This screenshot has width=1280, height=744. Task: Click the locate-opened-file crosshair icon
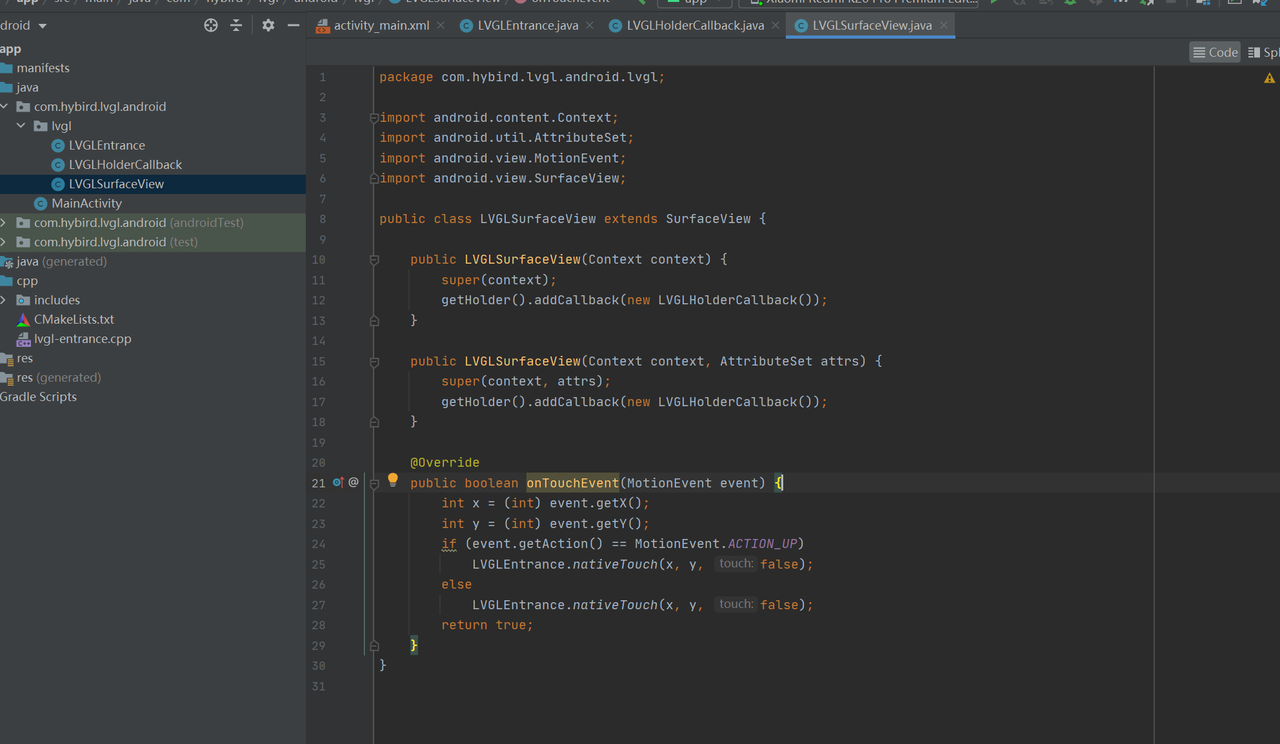point(211,25)
